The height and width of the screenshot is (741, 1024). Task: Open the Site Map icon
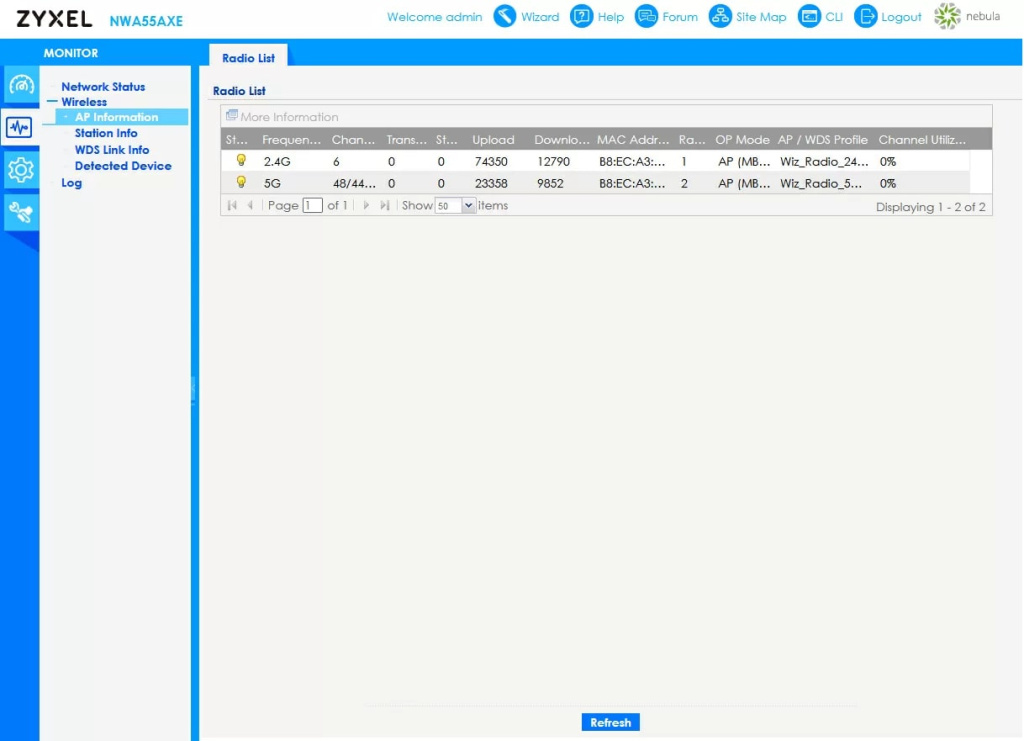(720, 16)
